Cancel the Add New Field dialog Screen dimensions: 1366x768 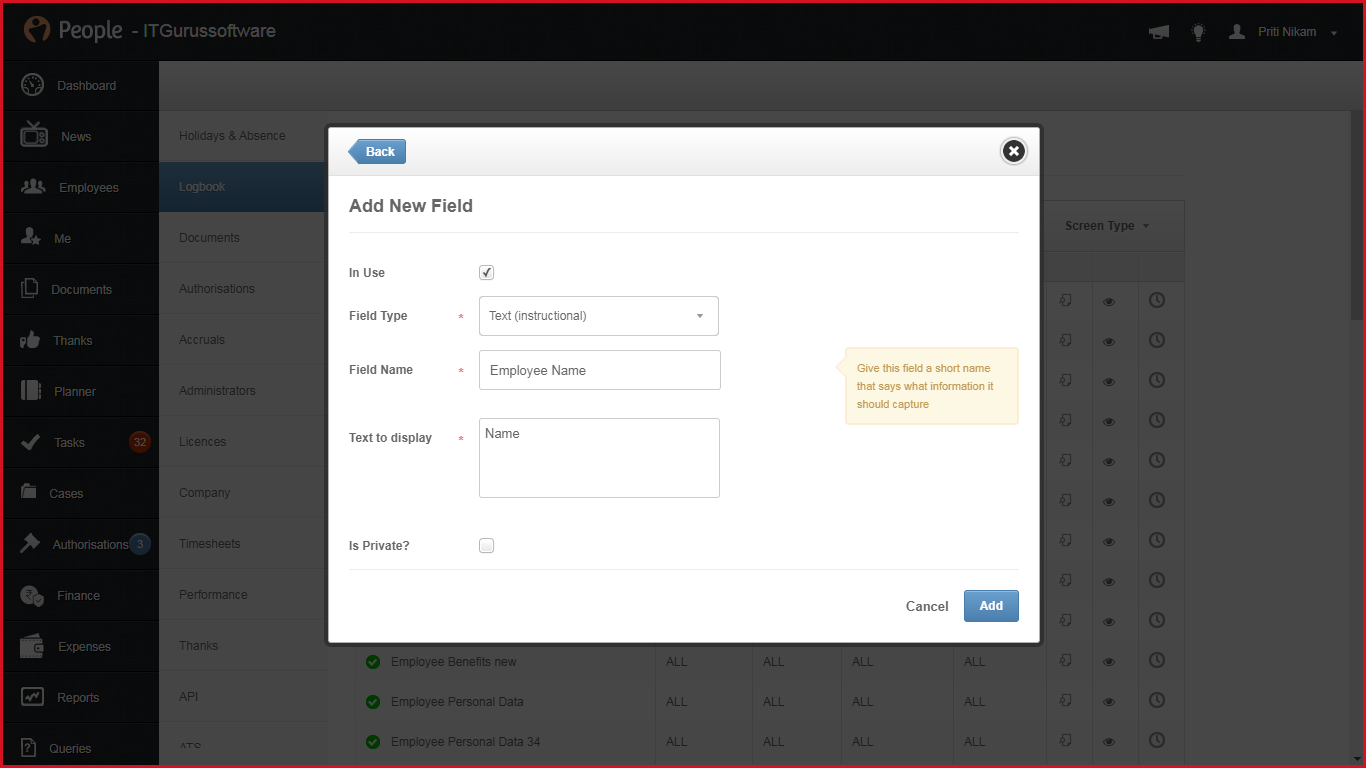click(x=927, y=607)
